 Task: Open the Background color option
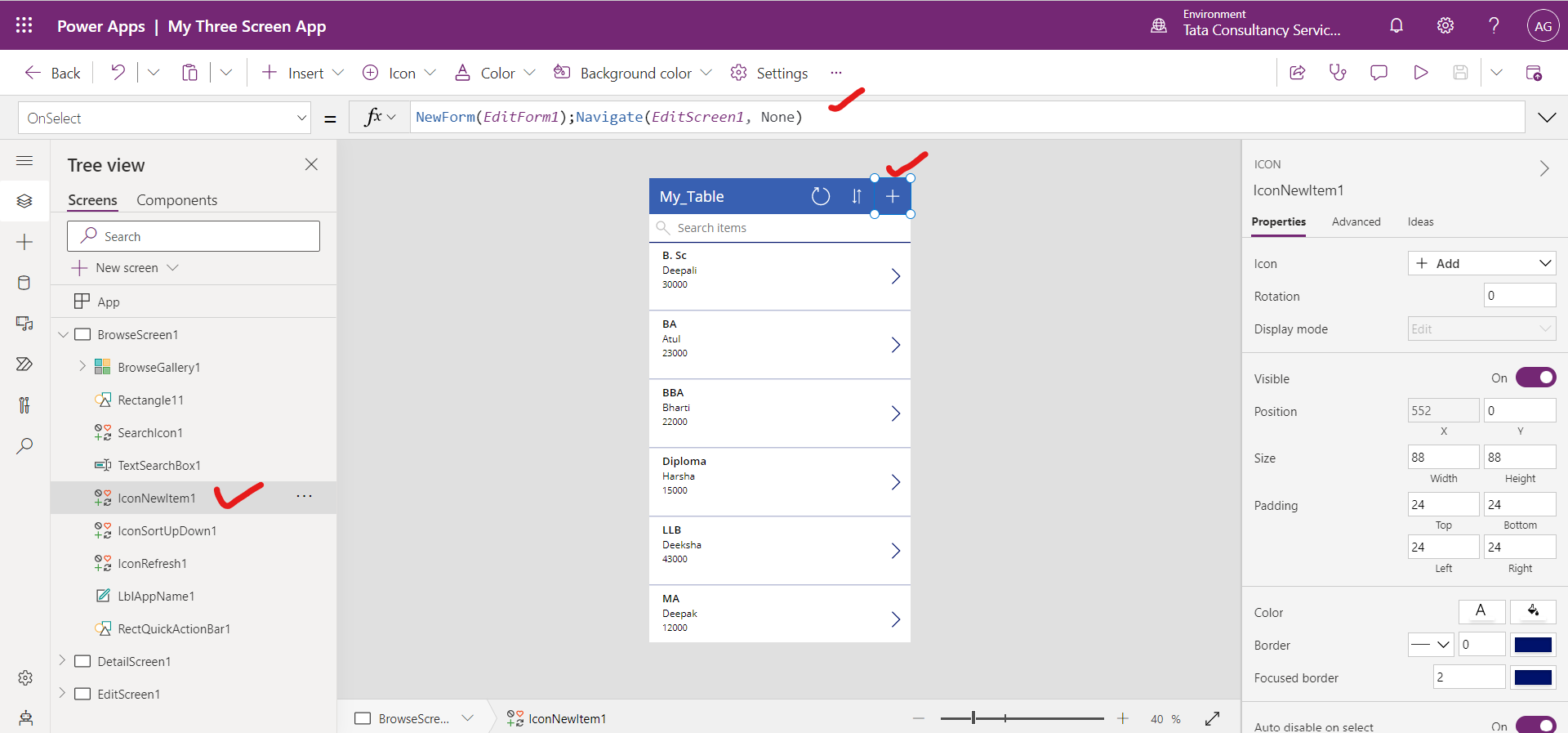pyautogui.click(x=632, y=73)
